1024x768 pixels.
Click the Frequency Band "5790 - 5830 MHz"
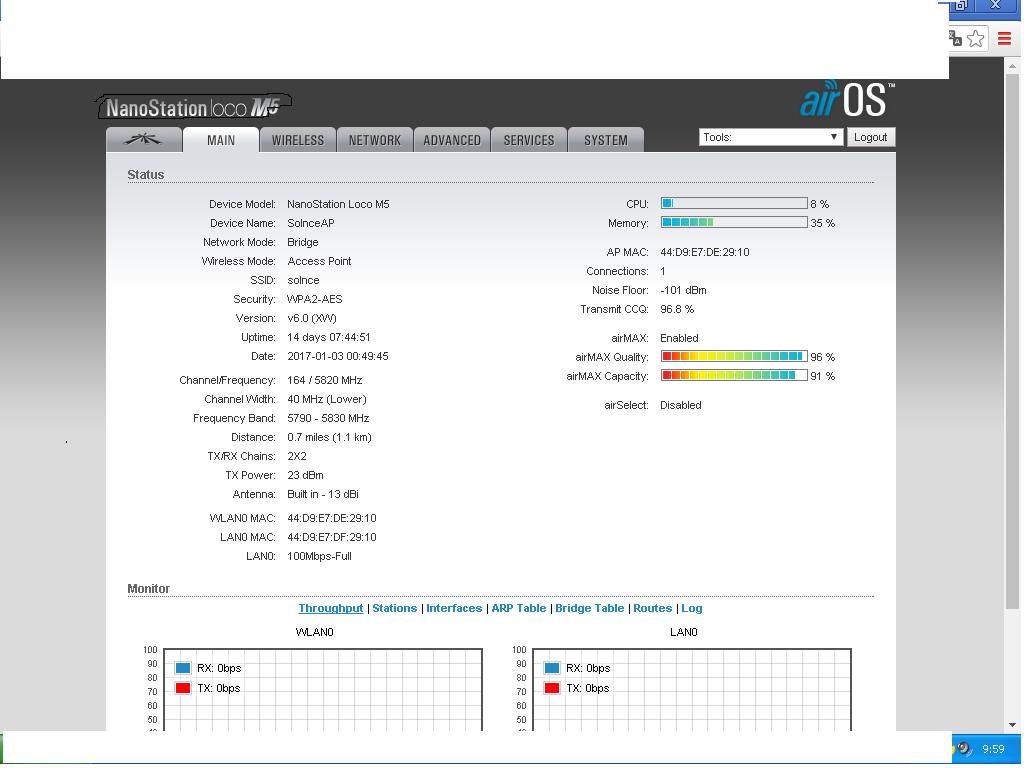[x=328, y=418]
